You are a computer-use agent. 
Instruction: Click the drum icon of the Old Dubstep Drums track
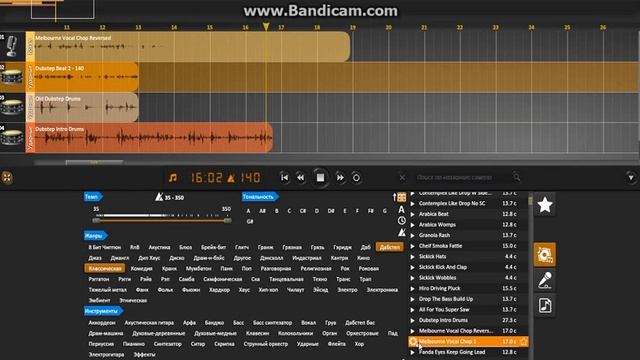pos(11,107)
